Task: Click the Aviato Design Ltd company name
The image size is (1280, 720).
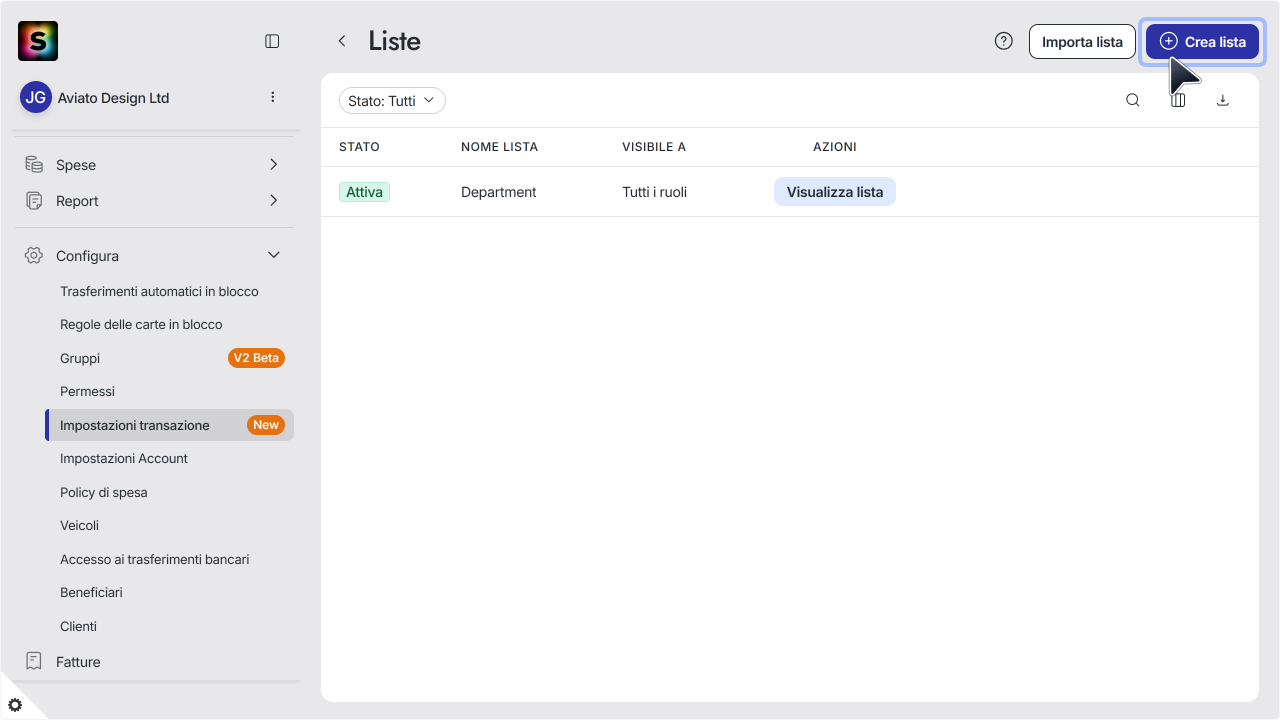Action: point(113,98)
